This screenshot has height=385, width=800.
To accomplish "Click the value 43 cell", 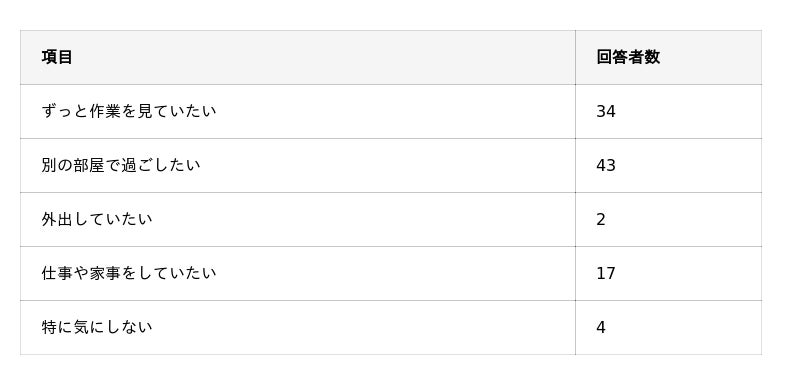I will [606, 165].
